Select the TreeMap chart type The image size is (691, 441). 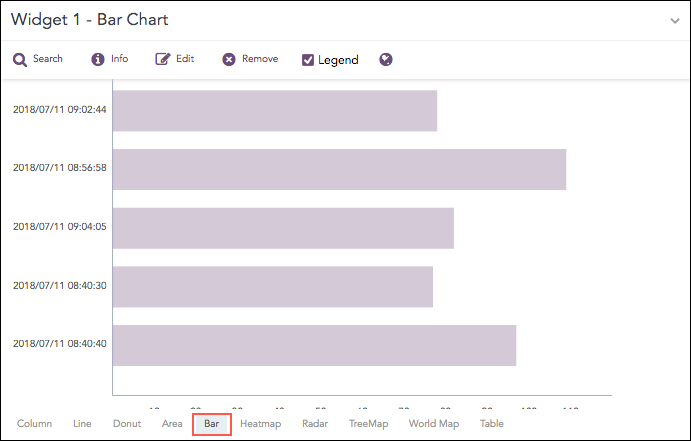[368, 424]
